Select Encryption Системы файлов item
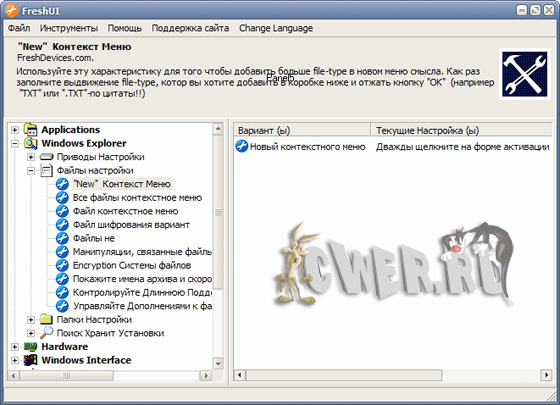 pos(132,265)
